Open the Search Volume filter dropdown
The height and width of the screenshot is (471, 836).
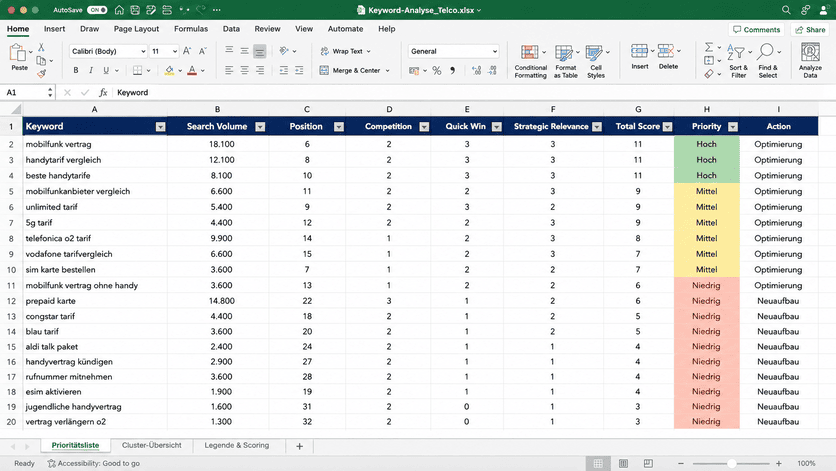click(260, 127)
